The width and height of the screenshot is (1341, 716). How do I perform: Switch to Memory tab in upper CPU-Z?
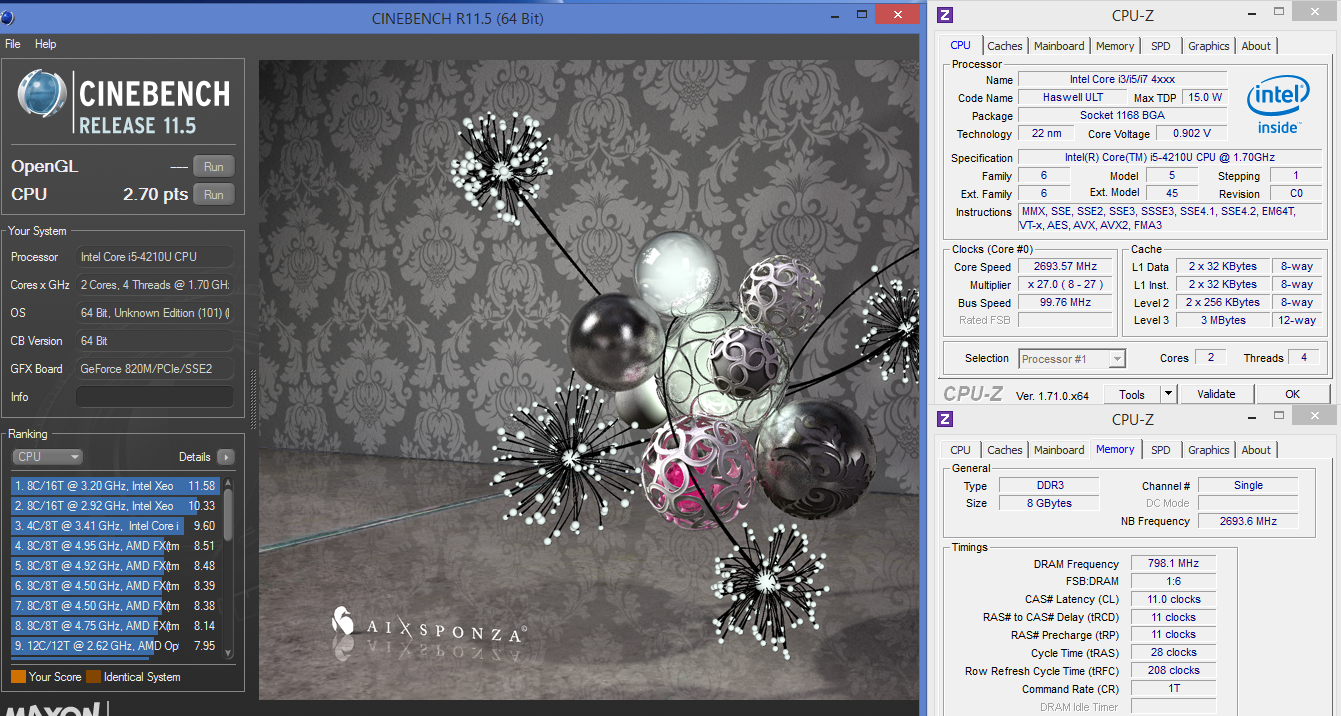(1115, 46)
